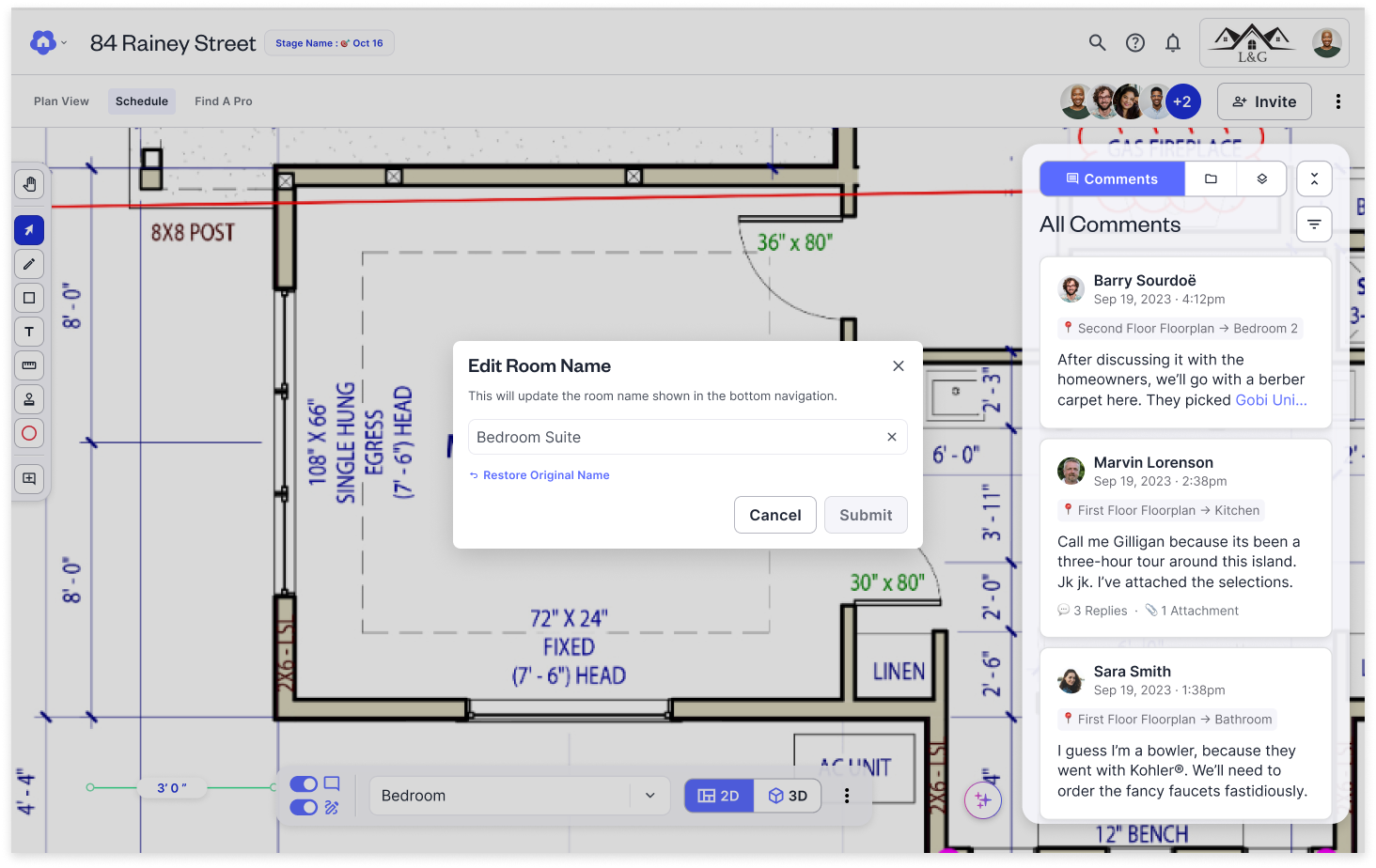Clear the Bedroom Suite text field
The width and height of the screenshot is (1376, 868).
click(892, 437)
